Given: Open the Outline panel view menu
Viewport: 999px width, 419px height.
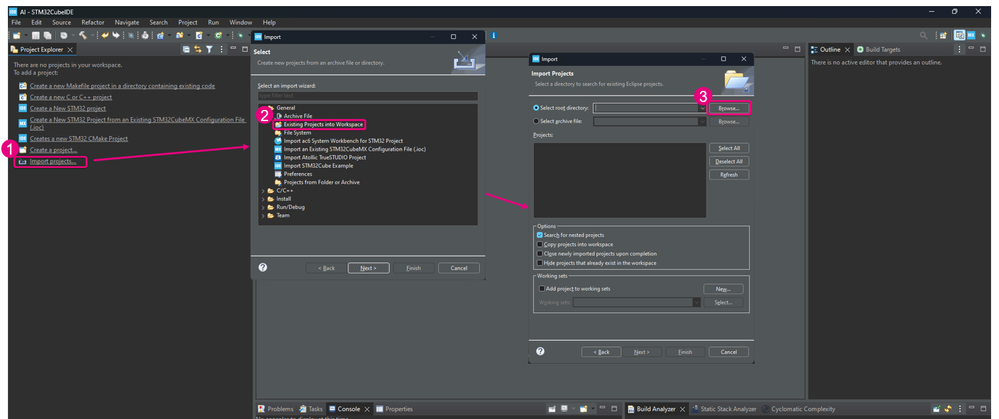Looking at the screenshot, I should pyautogui.click(x=959, y=49).
